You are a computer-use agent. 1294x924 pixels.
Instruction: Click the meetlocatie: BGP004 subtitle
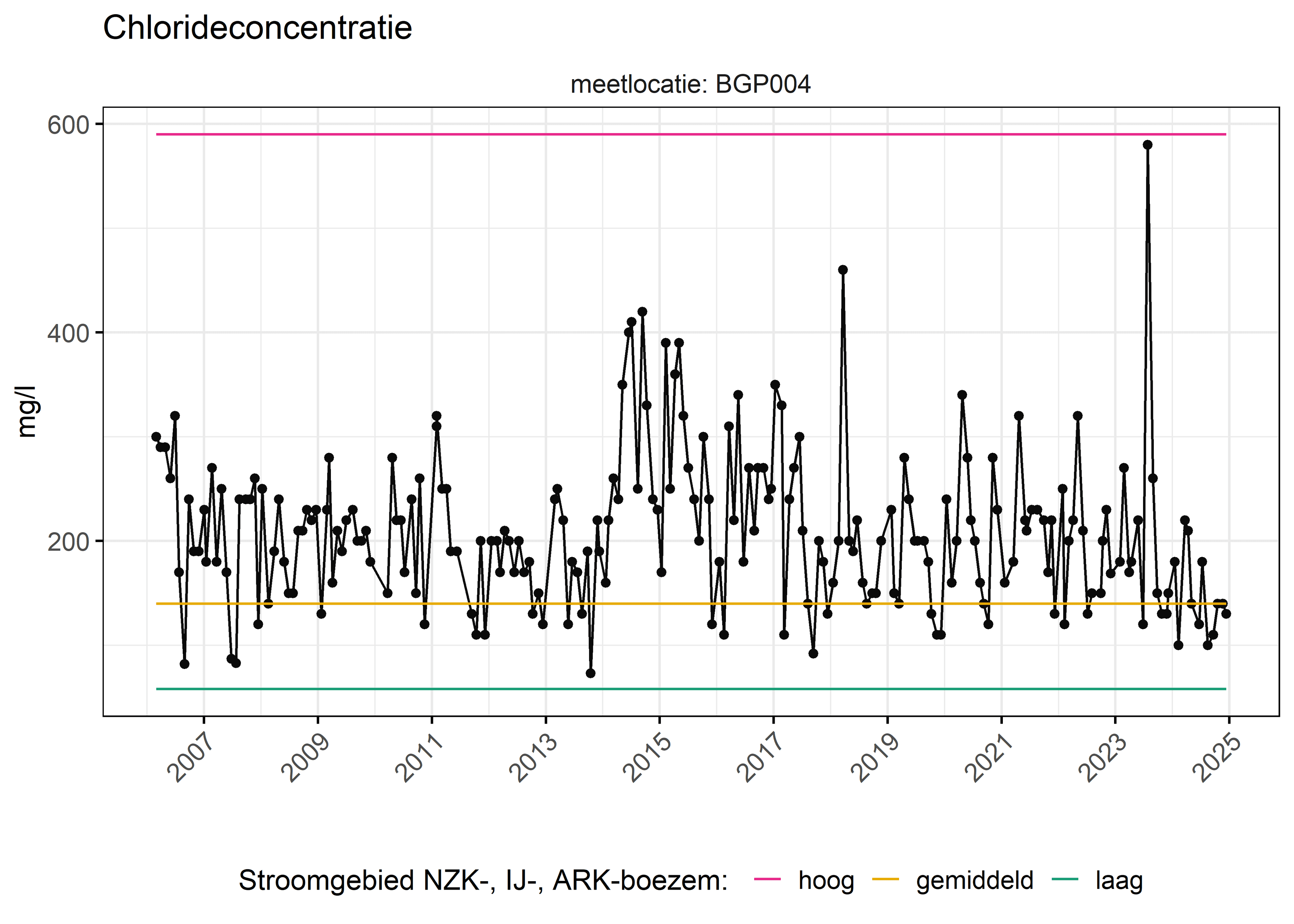point(690,84)
